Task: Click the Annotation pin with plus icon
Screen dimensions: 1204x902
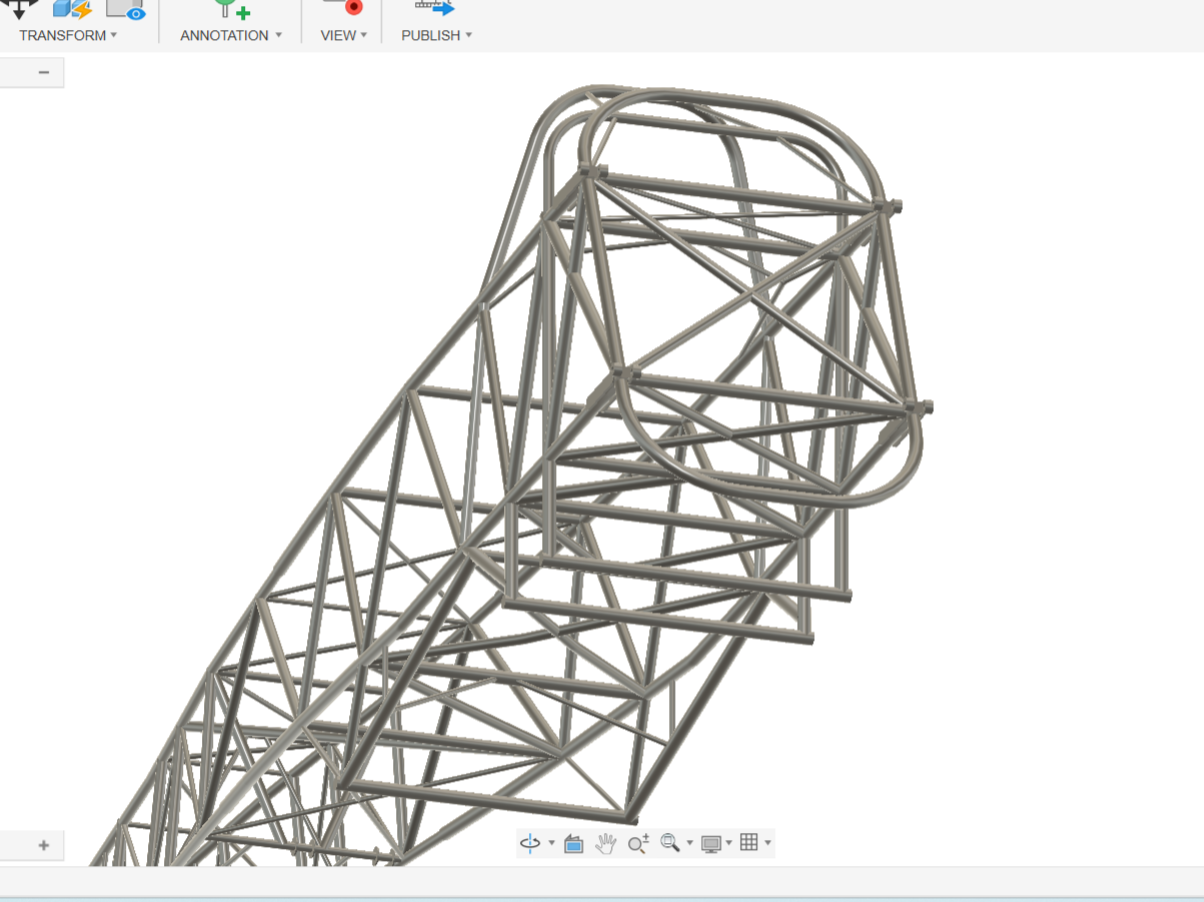Action: (x=232, y=9)
